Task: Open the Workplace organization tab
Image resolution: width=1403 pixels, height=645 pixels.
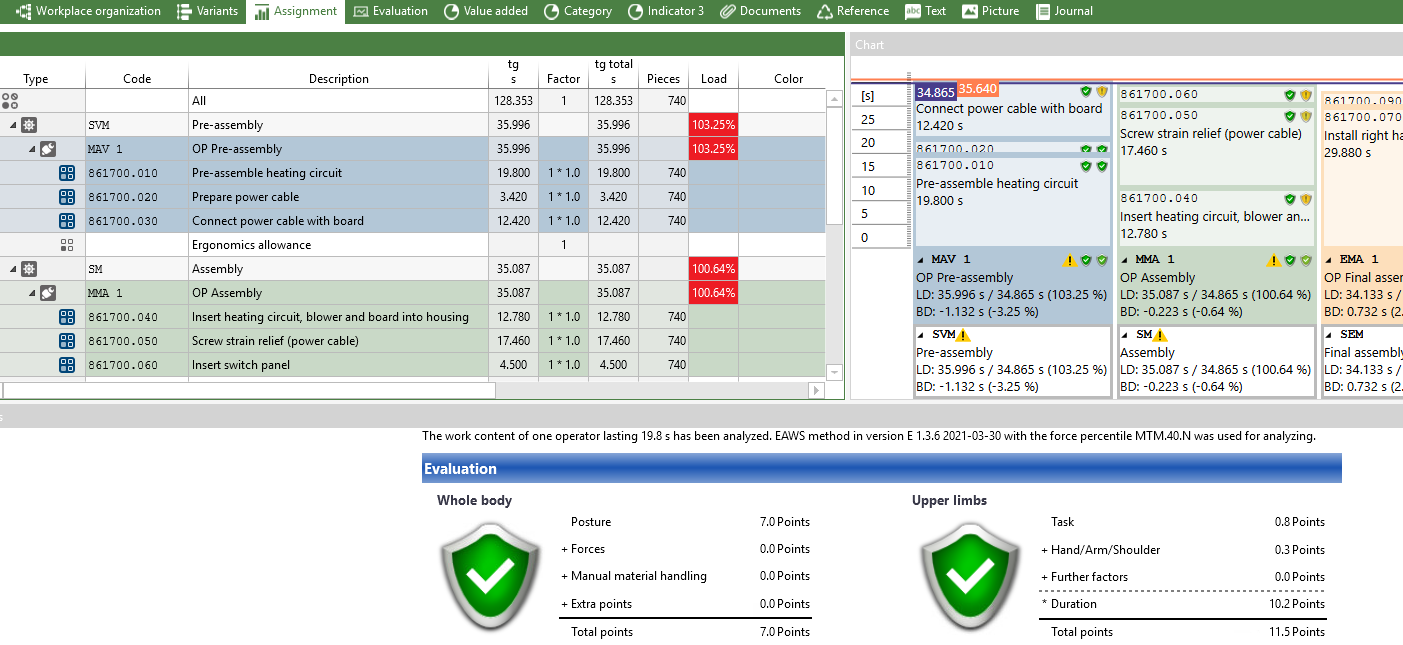Action: point(88,11)
